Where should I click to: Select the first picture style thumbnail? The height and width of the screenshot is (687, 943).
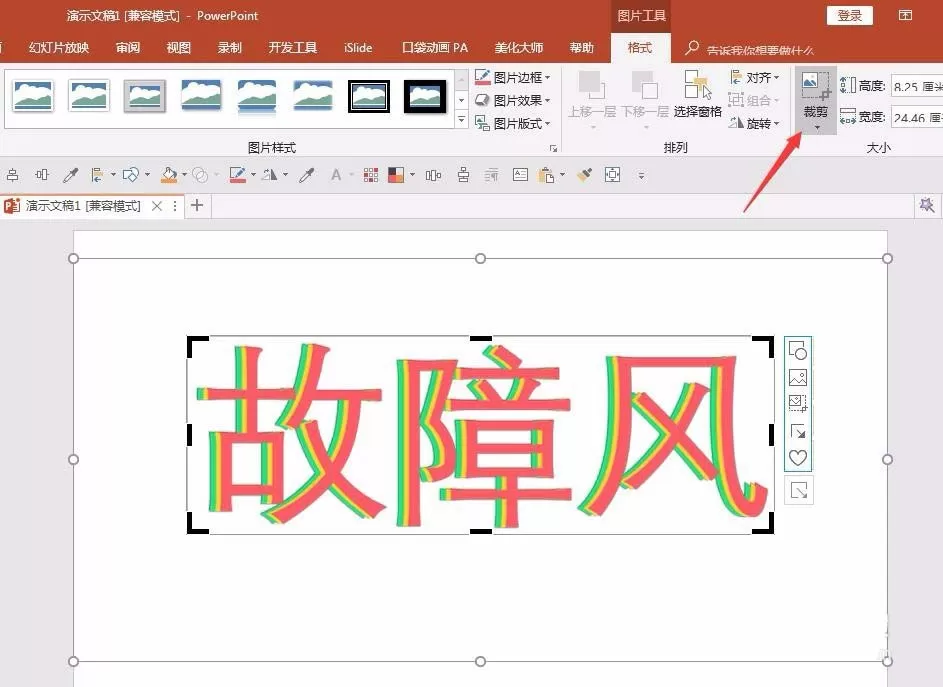[33, 96]
